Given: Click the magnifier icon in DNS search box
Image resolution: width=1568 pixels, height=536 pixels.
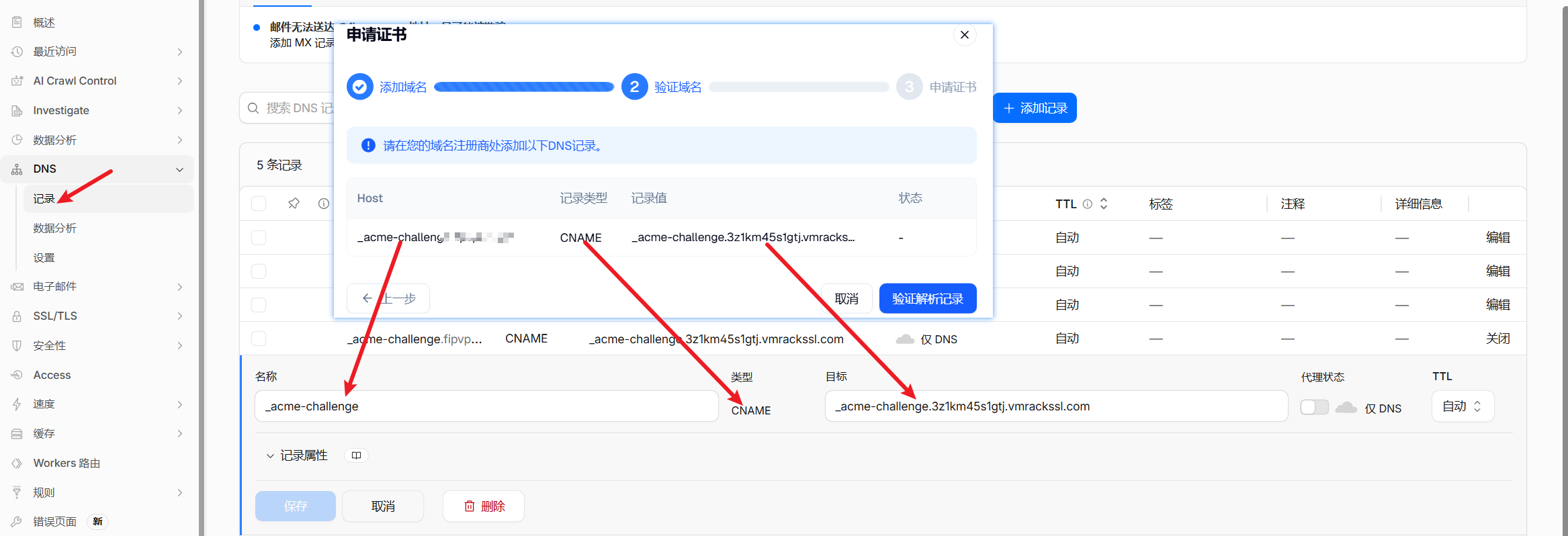Looking at the screenshot, I should pos(253,108).
